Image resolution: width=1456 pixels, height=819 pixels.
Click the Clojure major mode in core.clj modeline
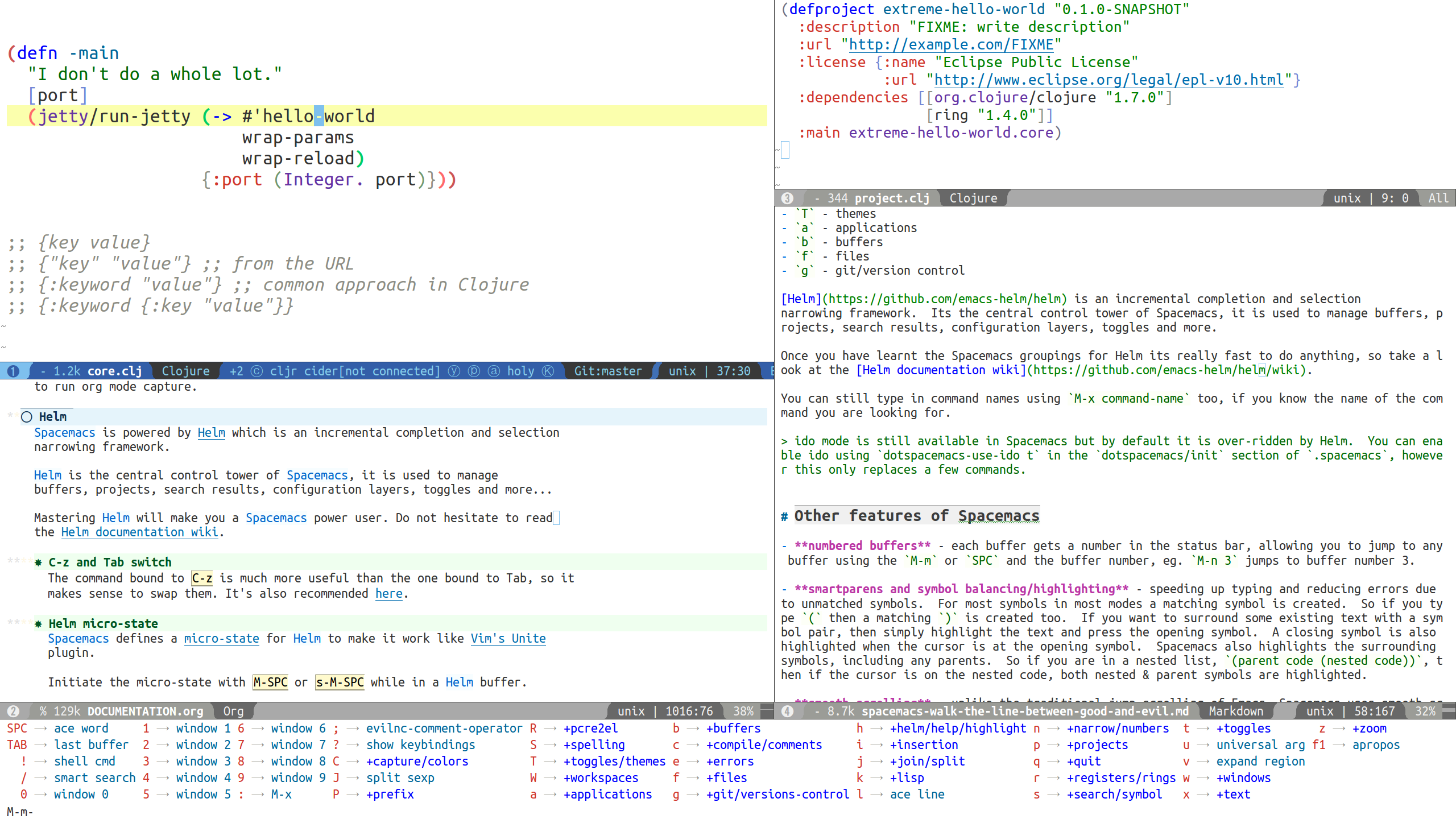[185, 371]
